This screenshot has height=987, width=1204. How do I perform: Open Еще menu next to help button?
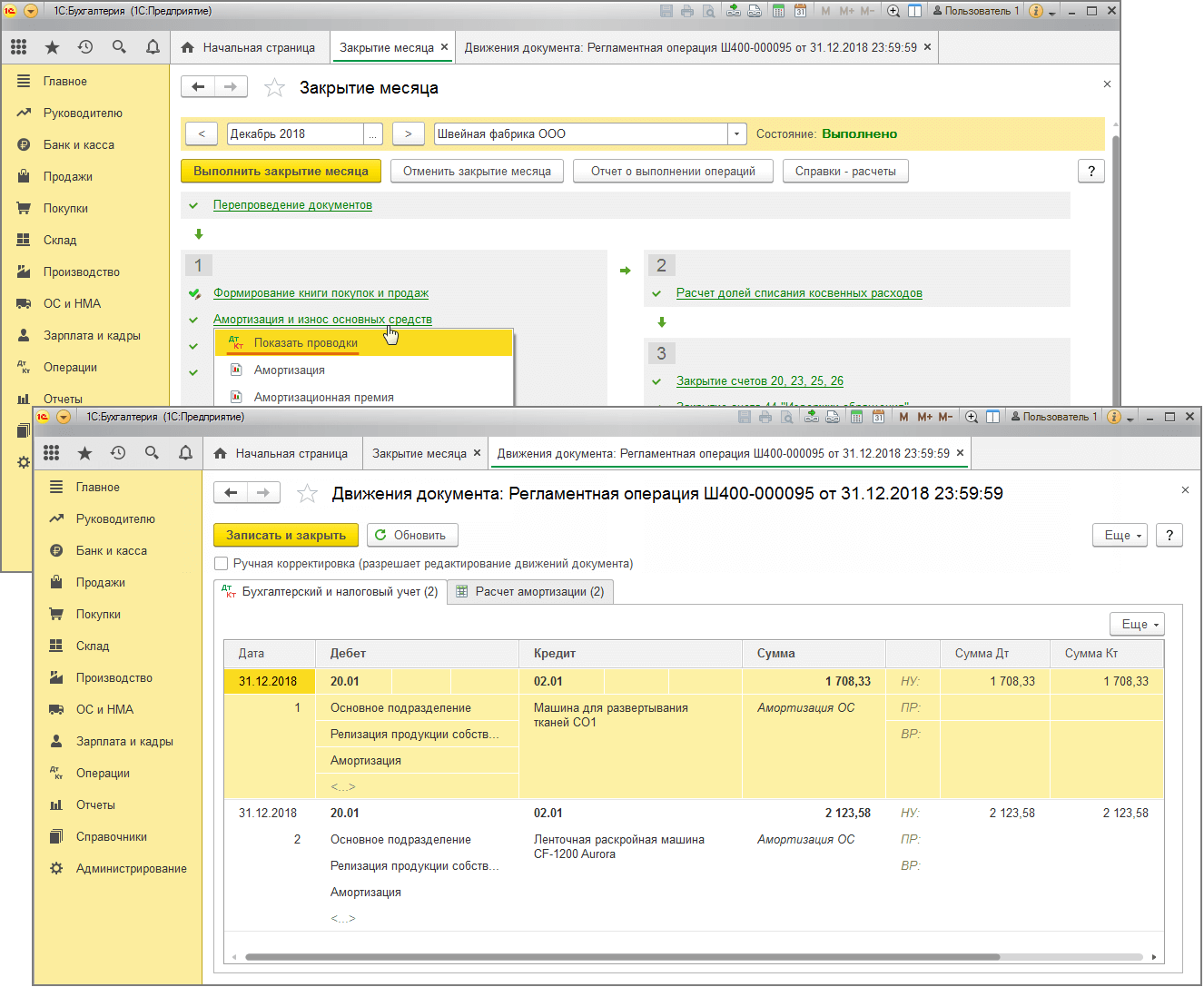(x=1120, y=536)
